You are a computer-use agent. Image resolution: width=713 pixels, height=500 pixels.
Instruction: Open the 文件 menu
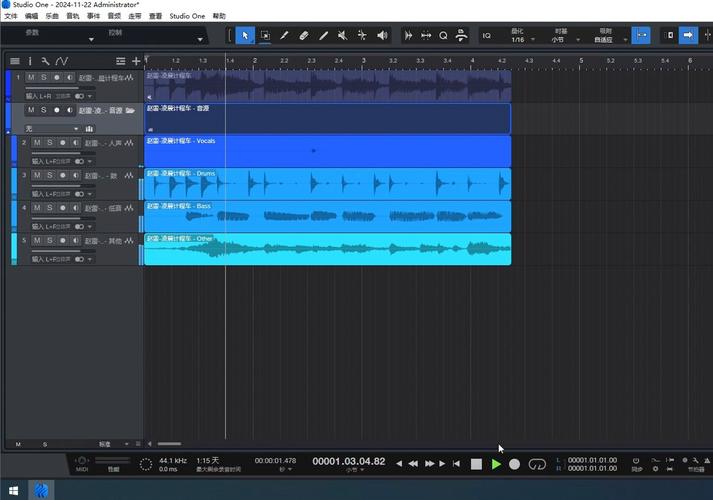(x=10, y=16)
